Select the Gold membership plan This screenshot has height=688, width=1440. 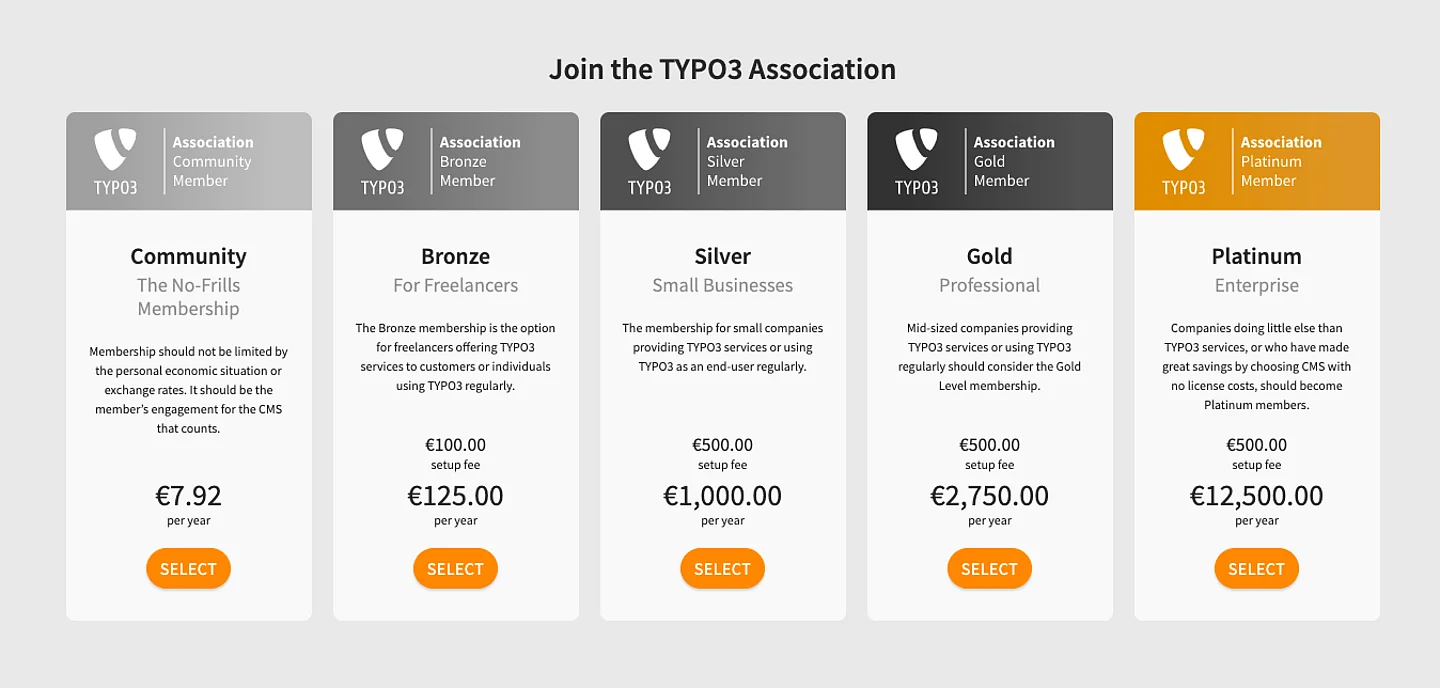coord(989,568)
